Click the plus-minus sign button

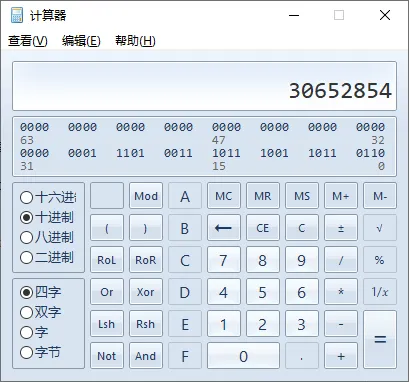(x=341, y=228)
